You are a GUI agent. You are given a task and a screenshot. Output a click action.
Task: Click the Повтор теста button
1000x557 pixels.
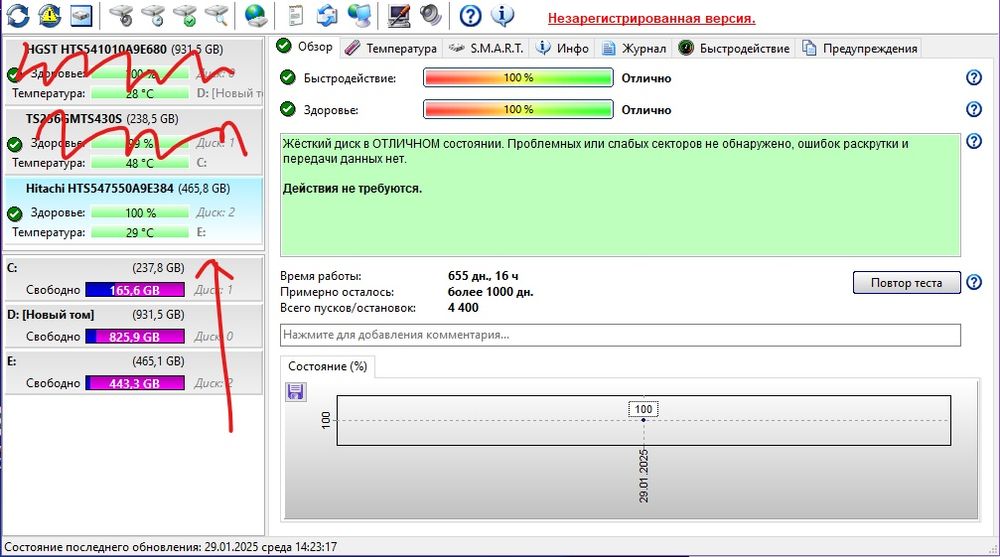tap(906, 283)
